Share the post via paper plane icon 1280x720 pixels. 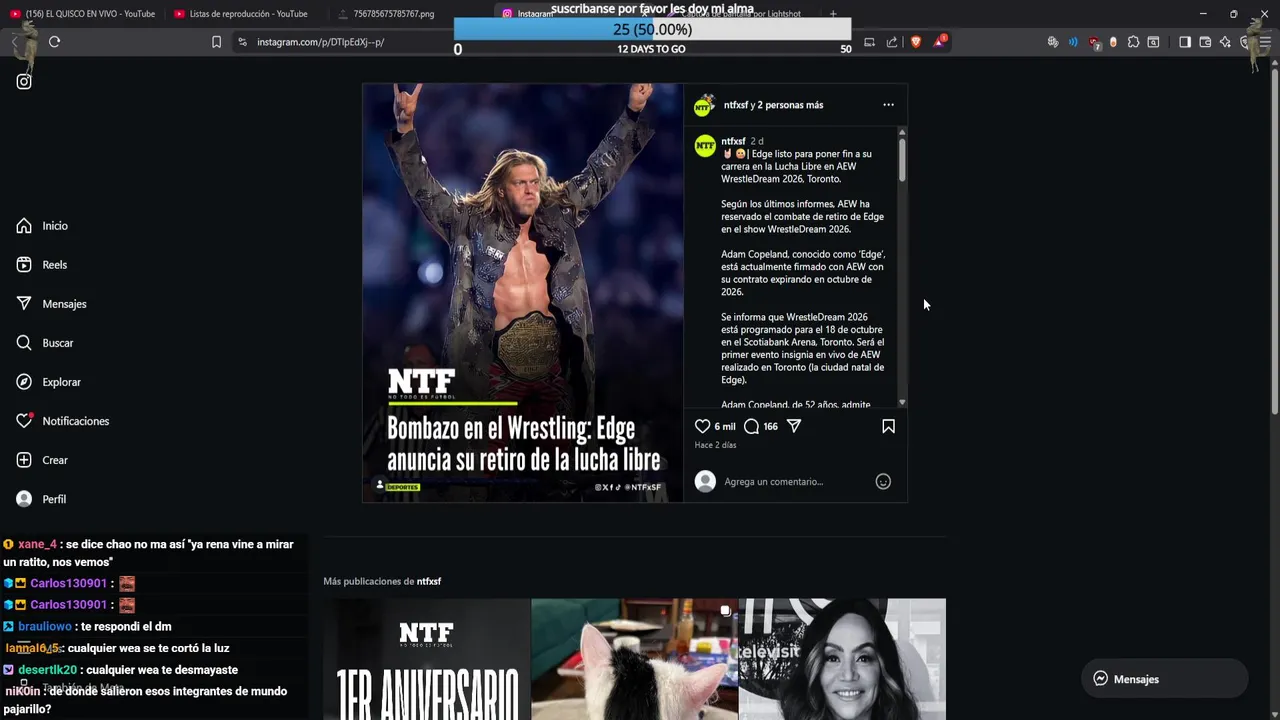point(794,426)
